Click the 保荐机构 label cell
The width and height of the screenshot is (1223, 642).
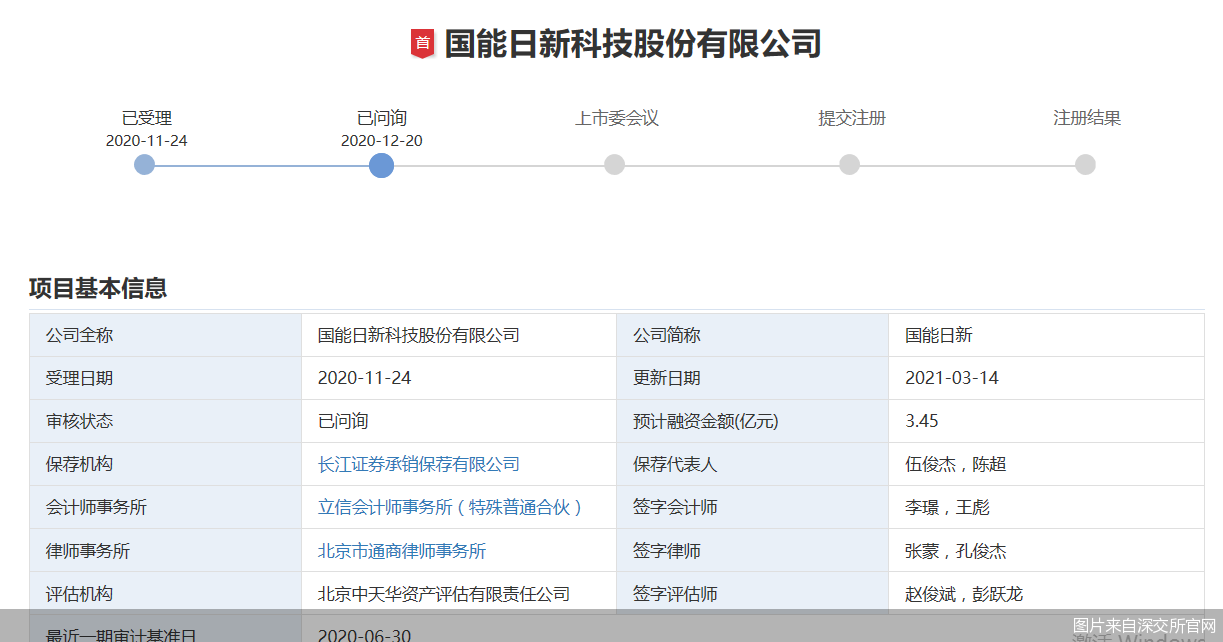click(x=166, y=464)
